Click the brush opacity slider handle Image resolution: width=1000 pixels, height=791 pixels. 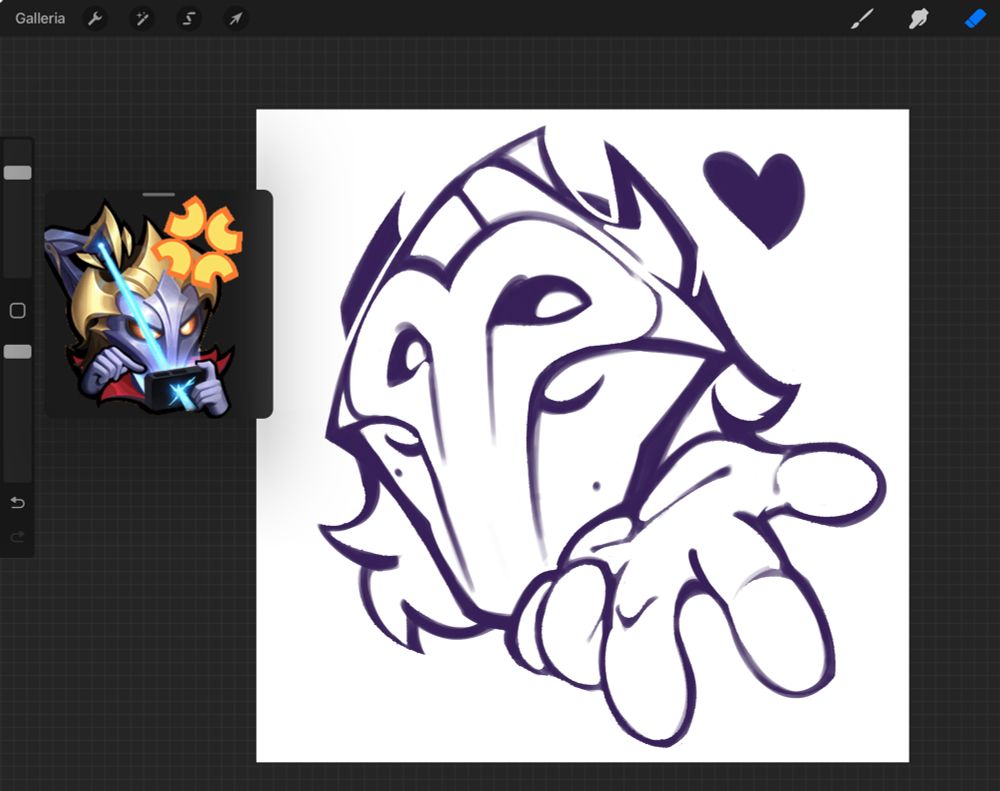(x=17, y=351)
